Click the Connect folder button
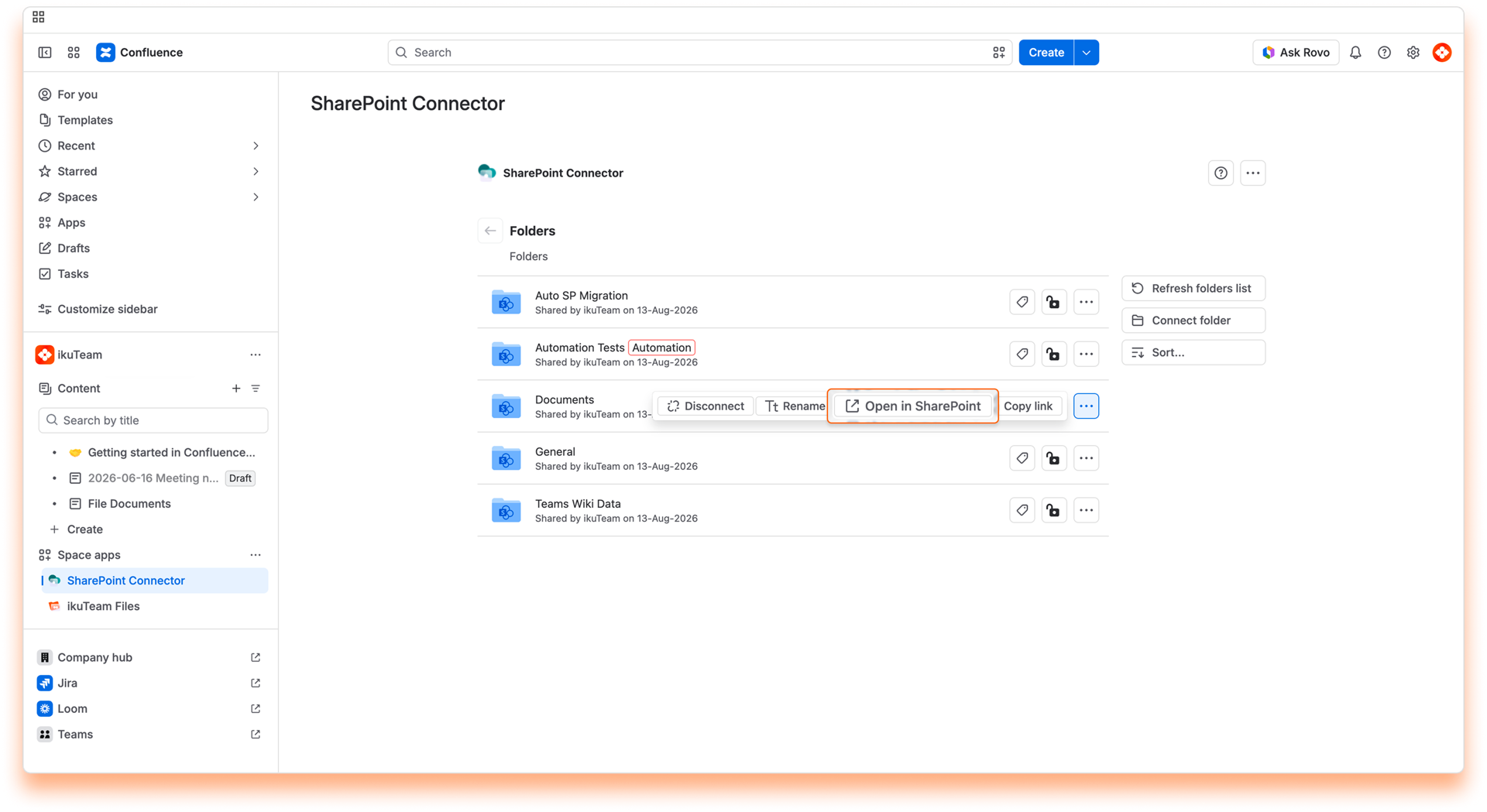Viewport: 1487px width, 812px height. point(1193,320)
